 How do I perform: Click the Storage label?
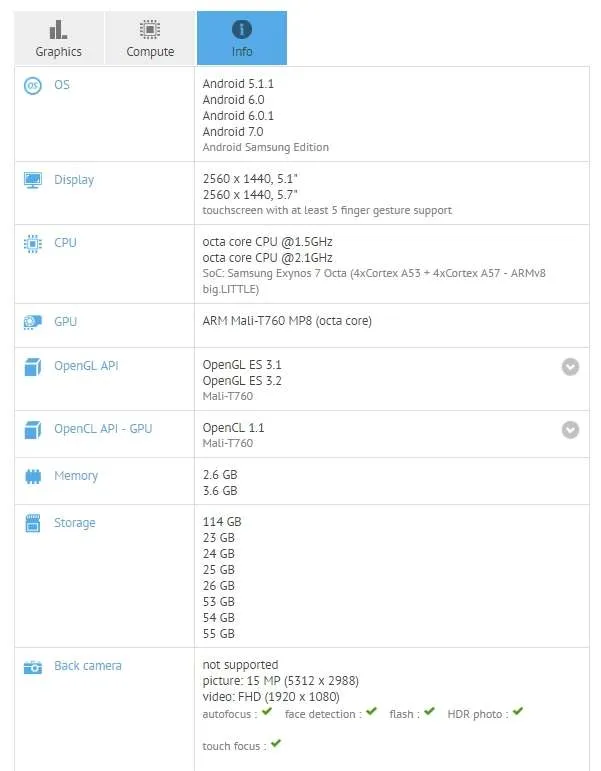(75, 523)
